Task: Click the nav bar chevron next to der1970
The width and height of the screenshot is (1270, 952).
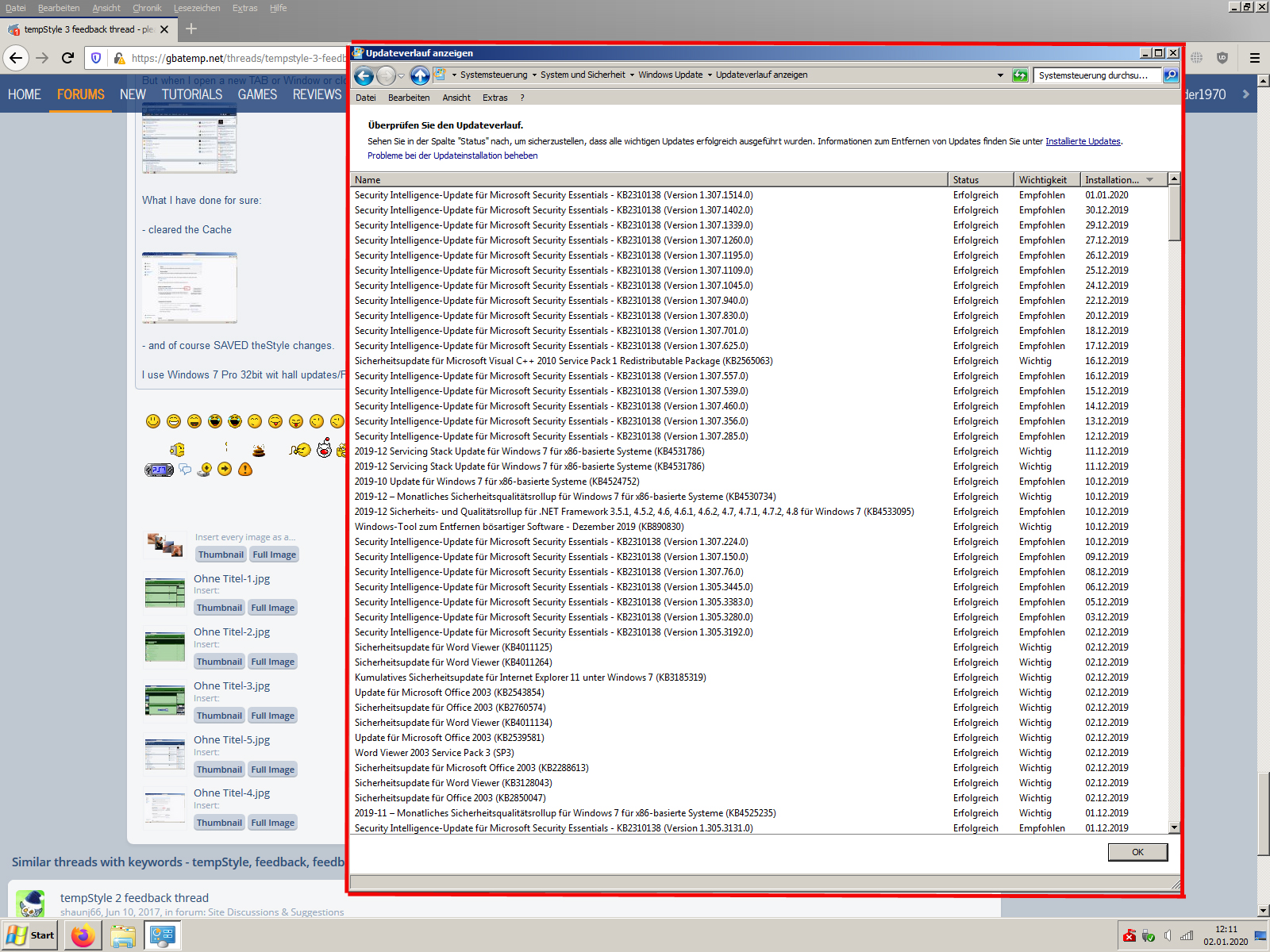Action: click(1245, 94)
